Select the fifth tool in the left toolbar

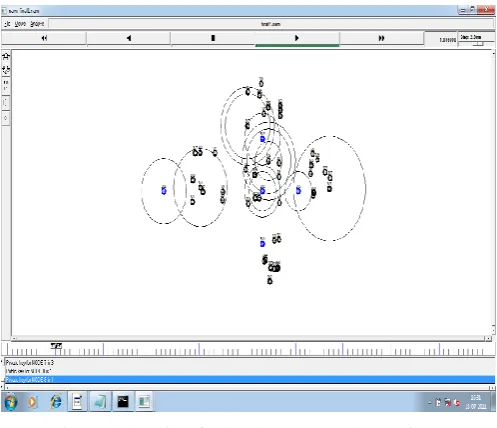6,118
